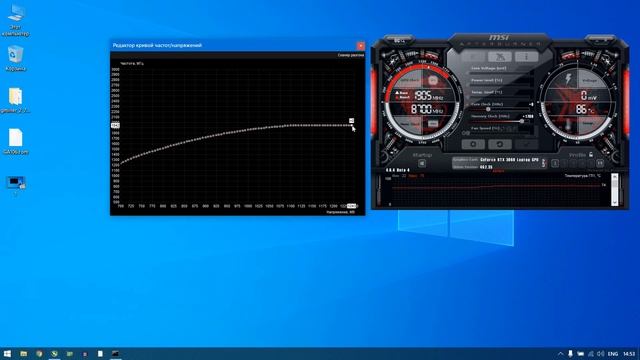Viewport: 640px width, 360px height.
Task: Select the highlighted rightmost curve point
Action: [x=351, y=125]
